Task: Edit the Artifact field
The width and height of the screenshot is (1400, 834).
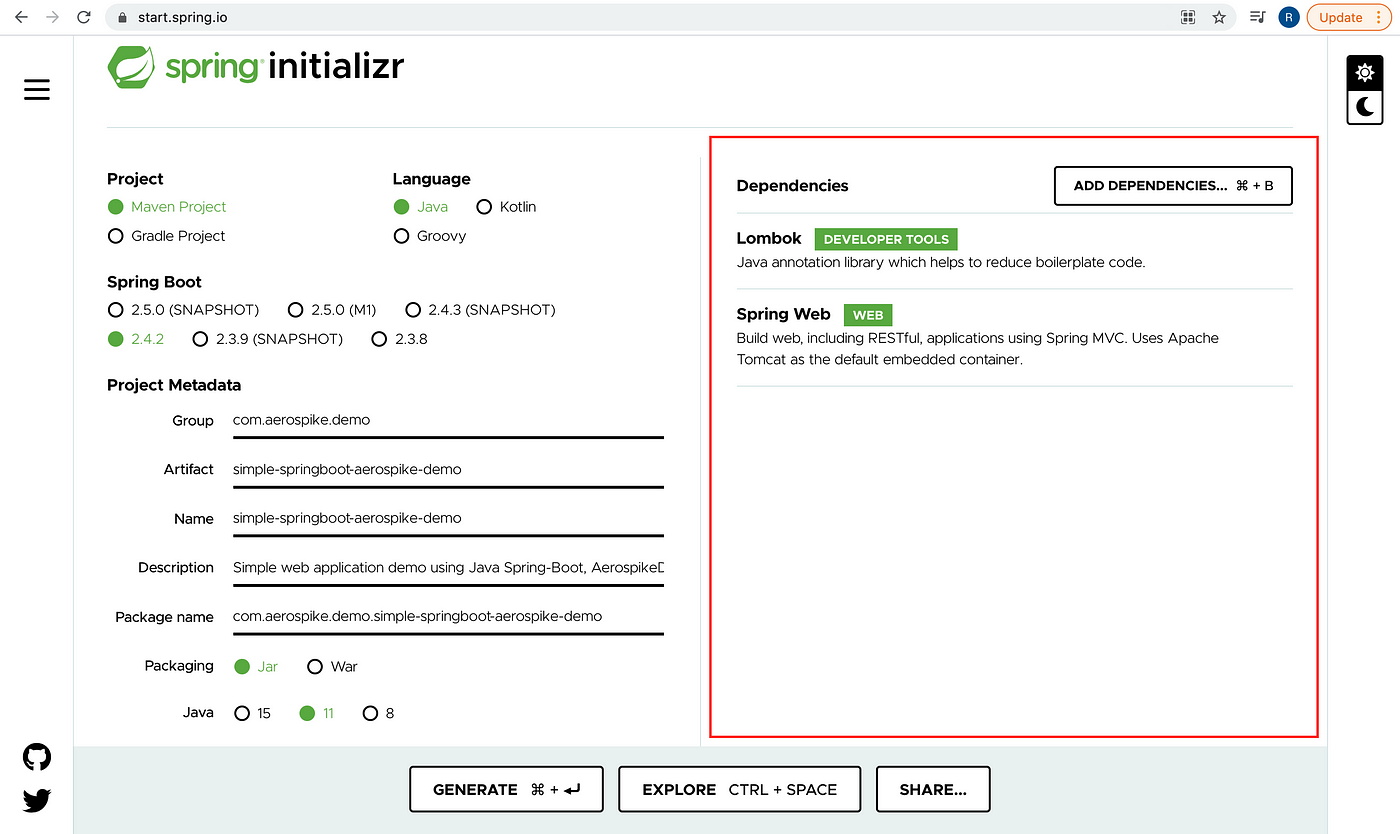Action: (448, 470)
